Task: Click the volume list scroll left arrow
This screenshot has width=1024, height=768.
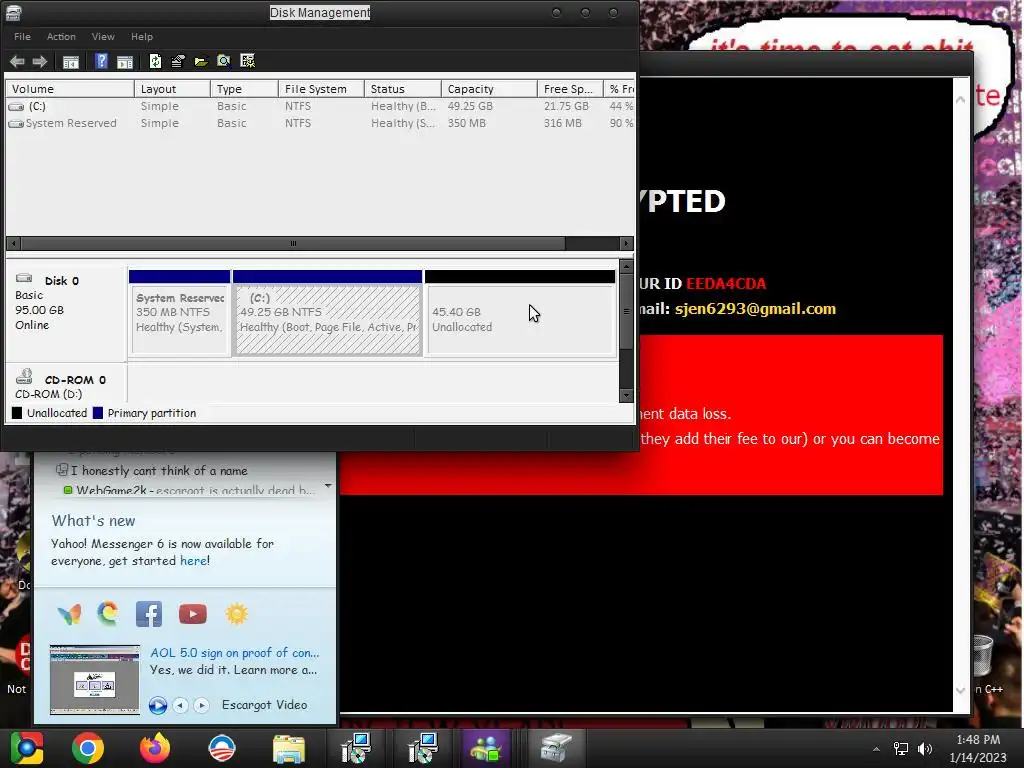Action: coord(13,244)
